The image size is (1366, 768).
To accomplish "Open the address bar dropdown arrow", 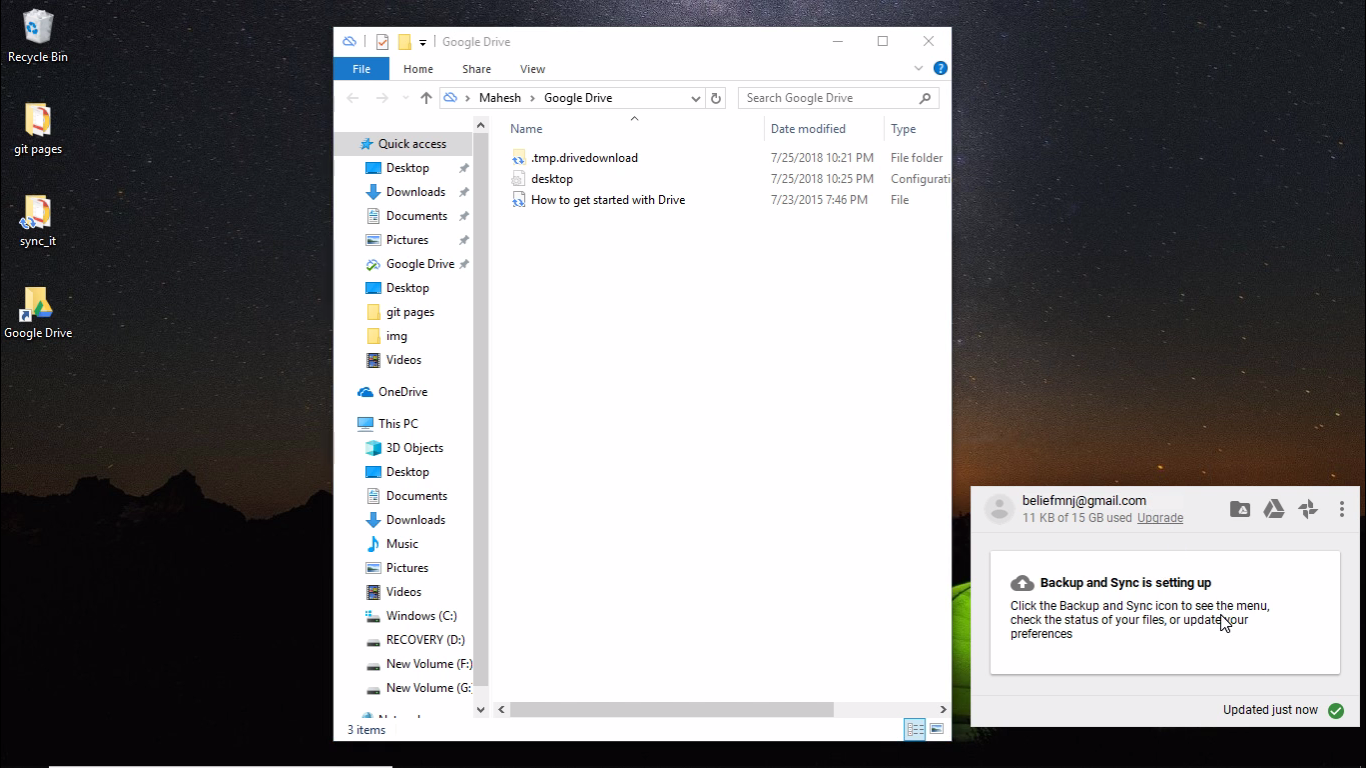I will 695,97.
